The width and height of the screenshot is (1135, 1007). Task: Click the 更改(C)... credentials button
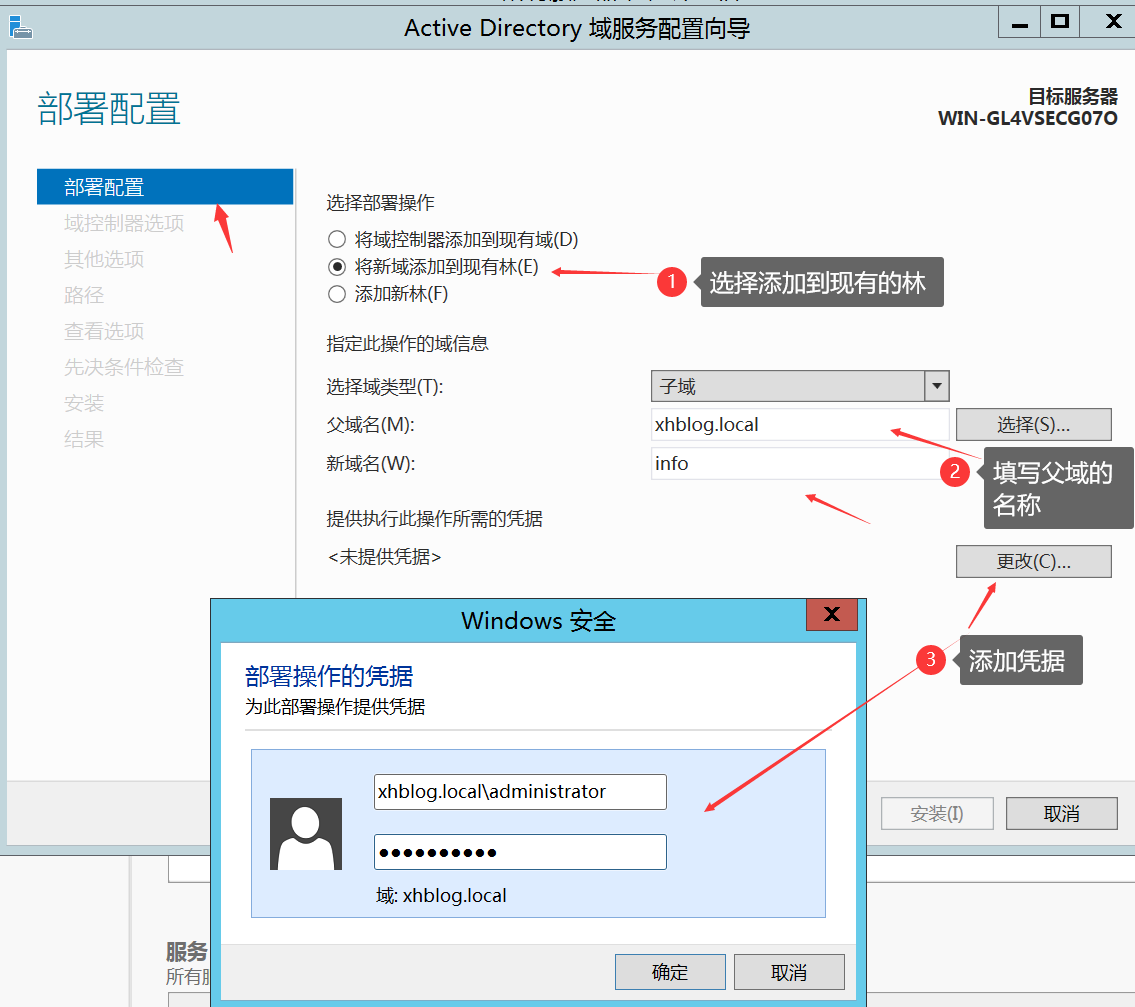(x=1034, y=561)
